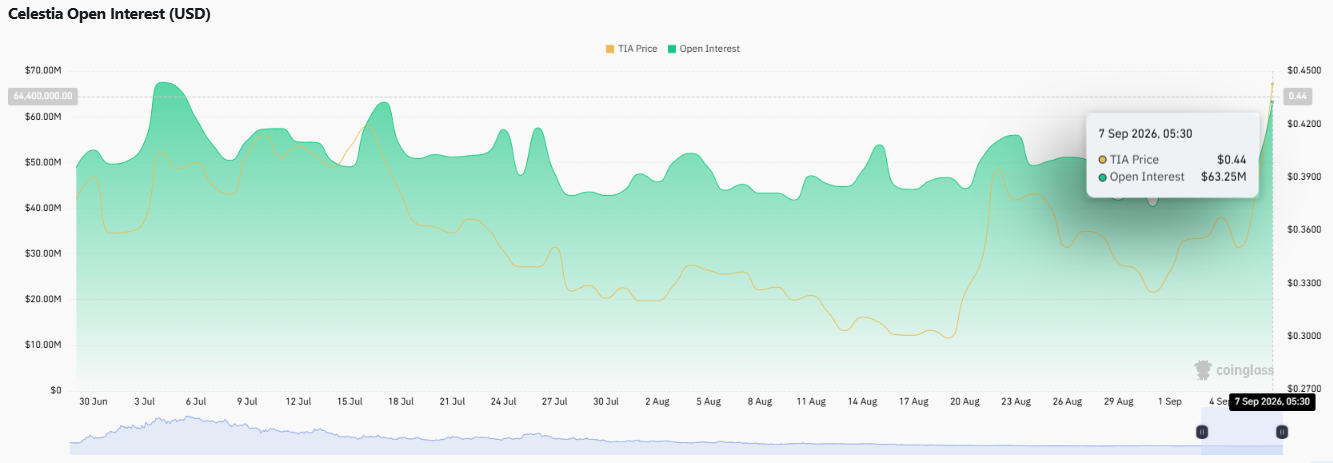Screen dimensions: 1333x463
Task: Toggle the Open Interest legend series
Action: 704,48
